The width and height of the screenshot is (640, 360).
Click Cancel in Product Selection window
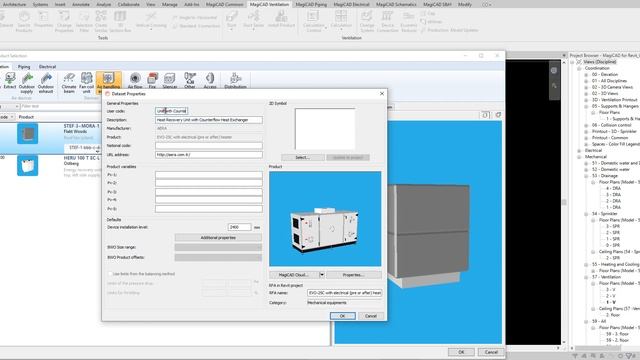pyautogui.click(x=491, y=352)
